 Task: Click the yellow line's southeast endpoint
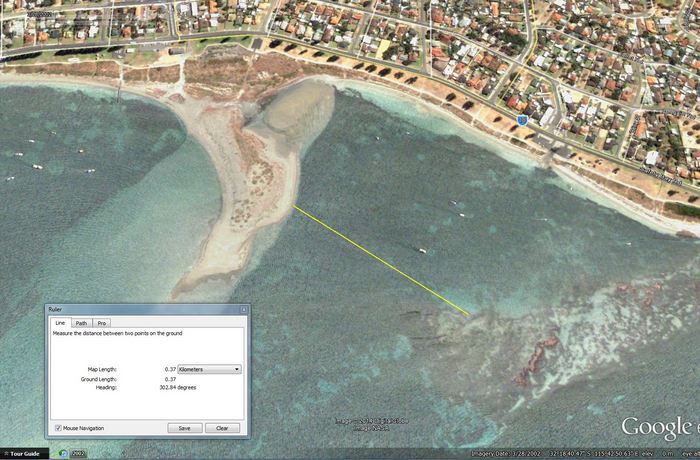tap(467, 314)
